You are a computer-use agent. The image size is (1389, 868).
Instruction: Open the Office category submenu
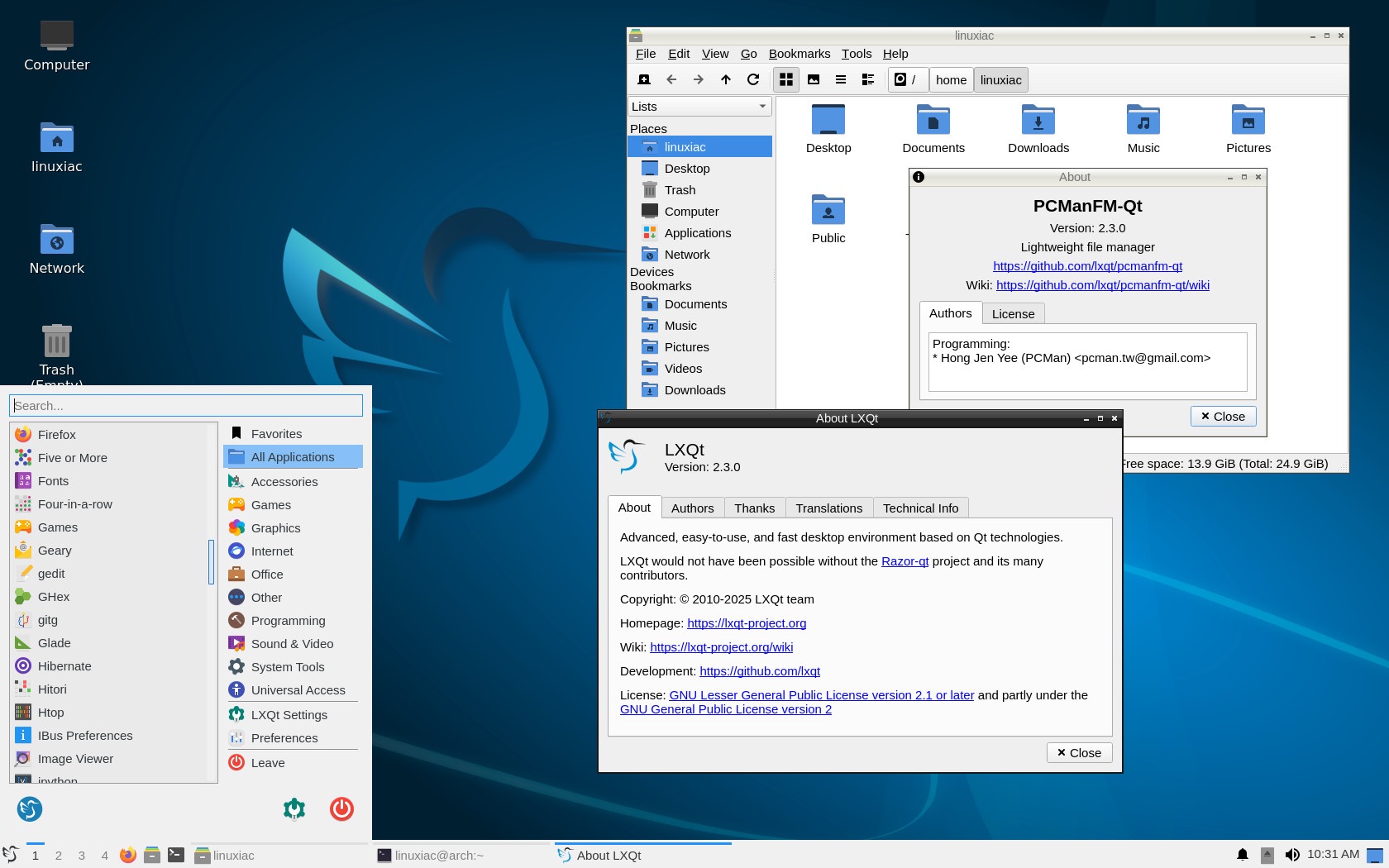point(266,574)
